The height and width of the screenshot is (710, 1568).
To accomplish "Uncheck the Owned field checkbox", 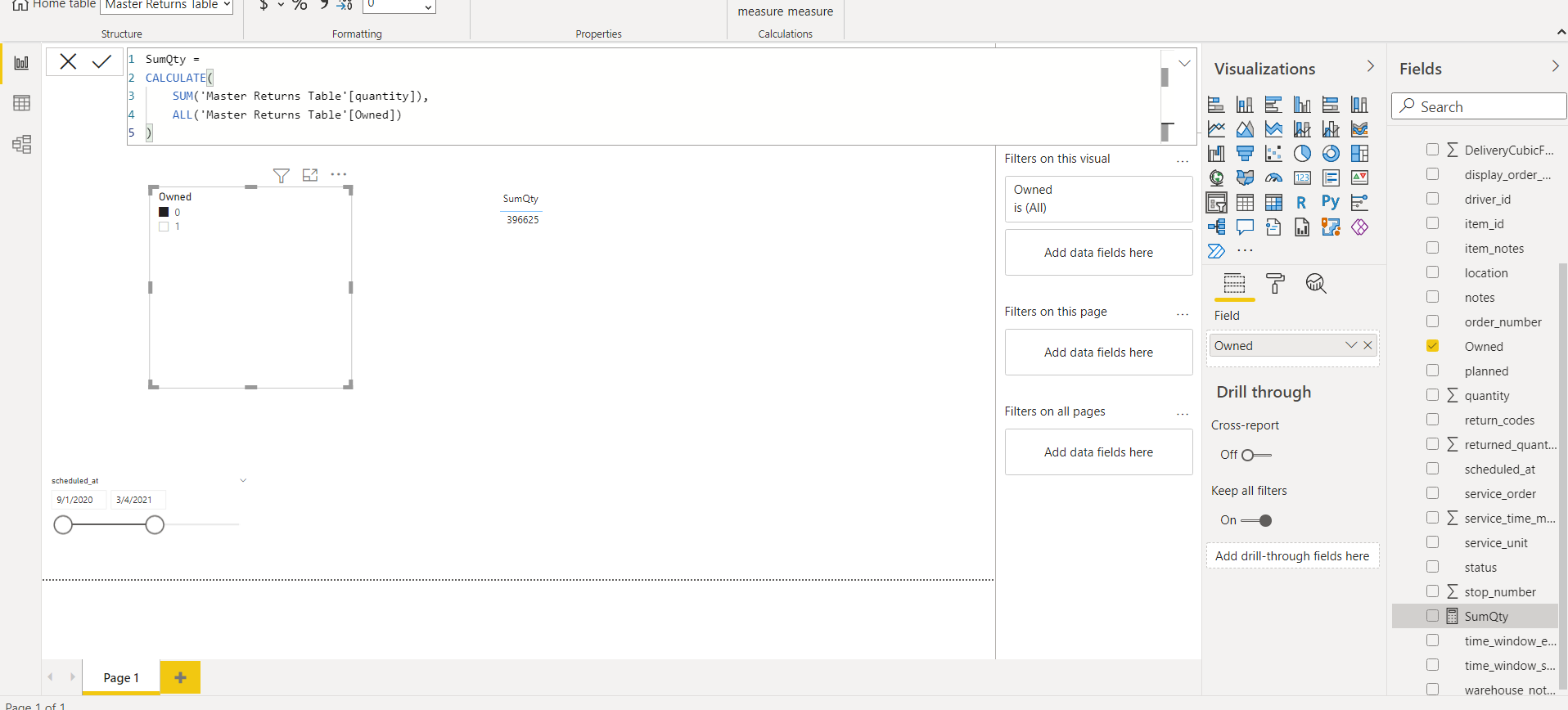I will [1432, 346].
